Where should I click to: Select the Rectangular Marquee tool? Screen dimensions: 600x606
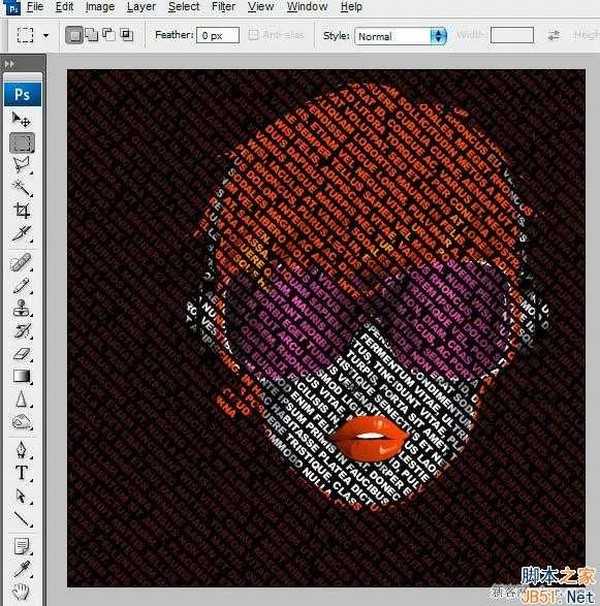click(x=21, y=142)
